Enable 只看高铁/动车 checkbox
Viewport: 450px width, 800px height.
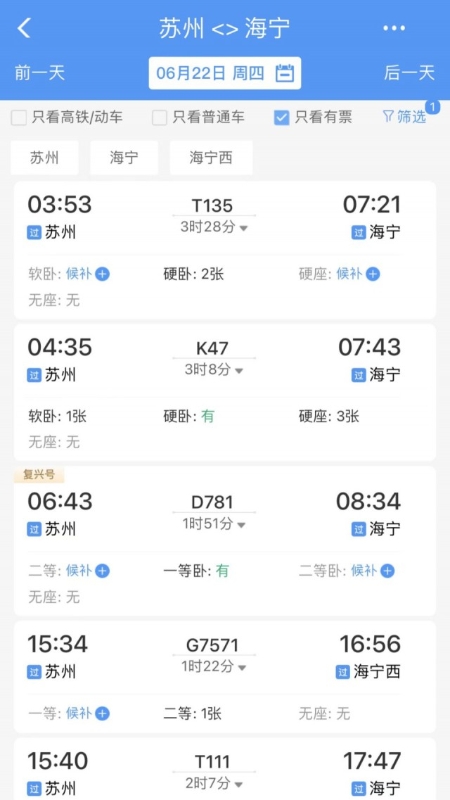click(19, 118)
